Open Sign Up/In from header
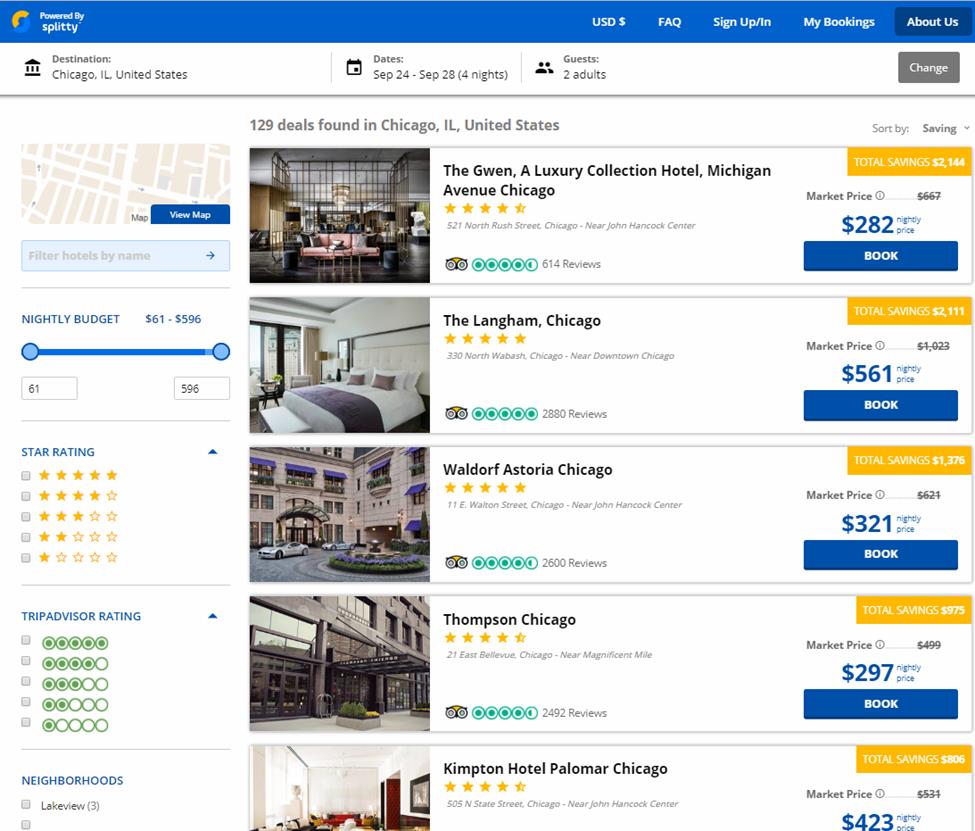Image resolution: width=975 pixels, height=831 pixels. tap(742, 22)
